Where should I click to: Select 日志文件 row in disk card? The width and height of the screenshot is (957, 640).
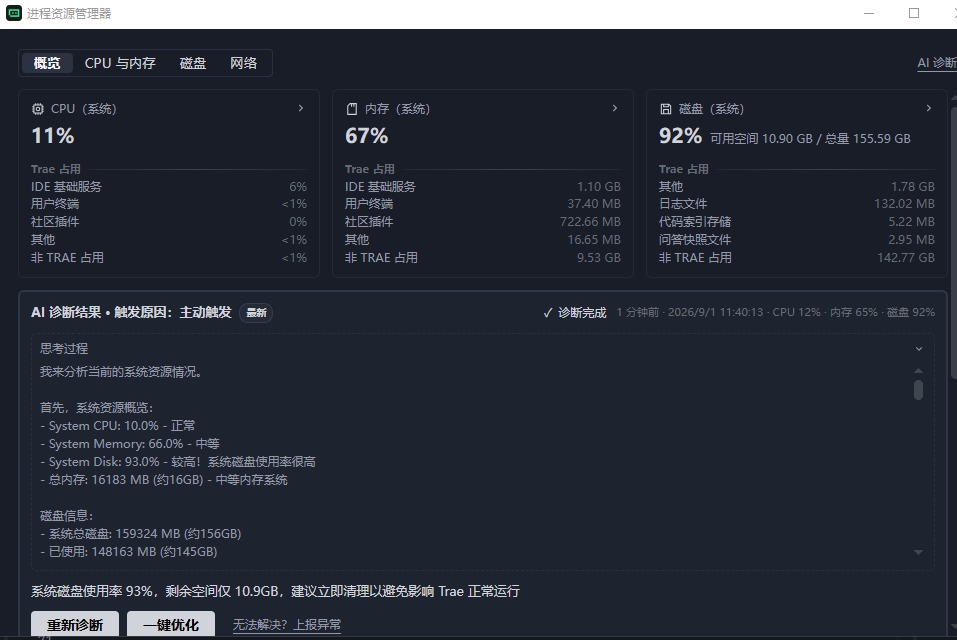[x=796, y=204]
